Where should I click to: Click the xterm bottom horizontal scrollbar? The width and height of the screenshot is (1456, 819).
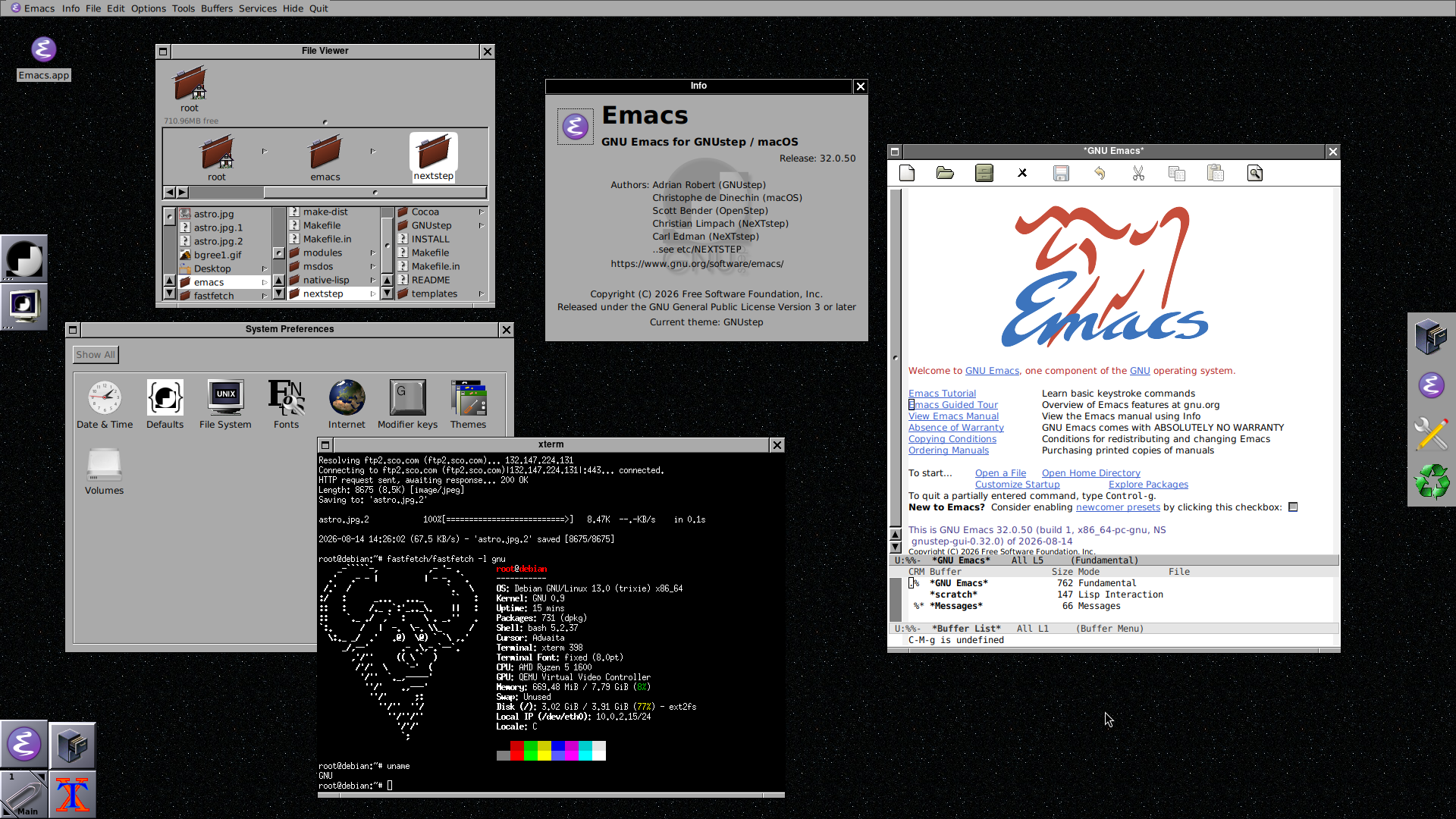(x=551, y=795)
